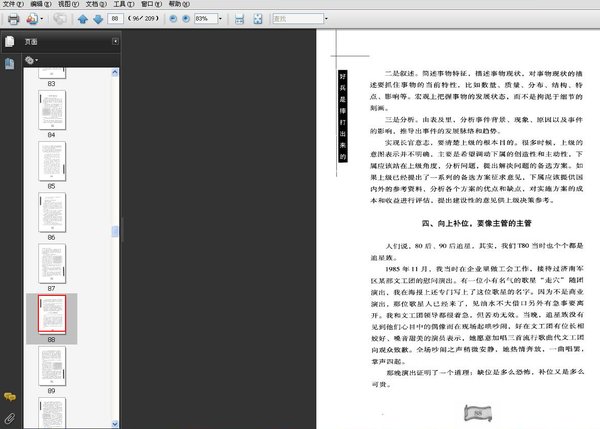Select page 84 thumbnail
600x429 pixels.
[x=52, y=110]
